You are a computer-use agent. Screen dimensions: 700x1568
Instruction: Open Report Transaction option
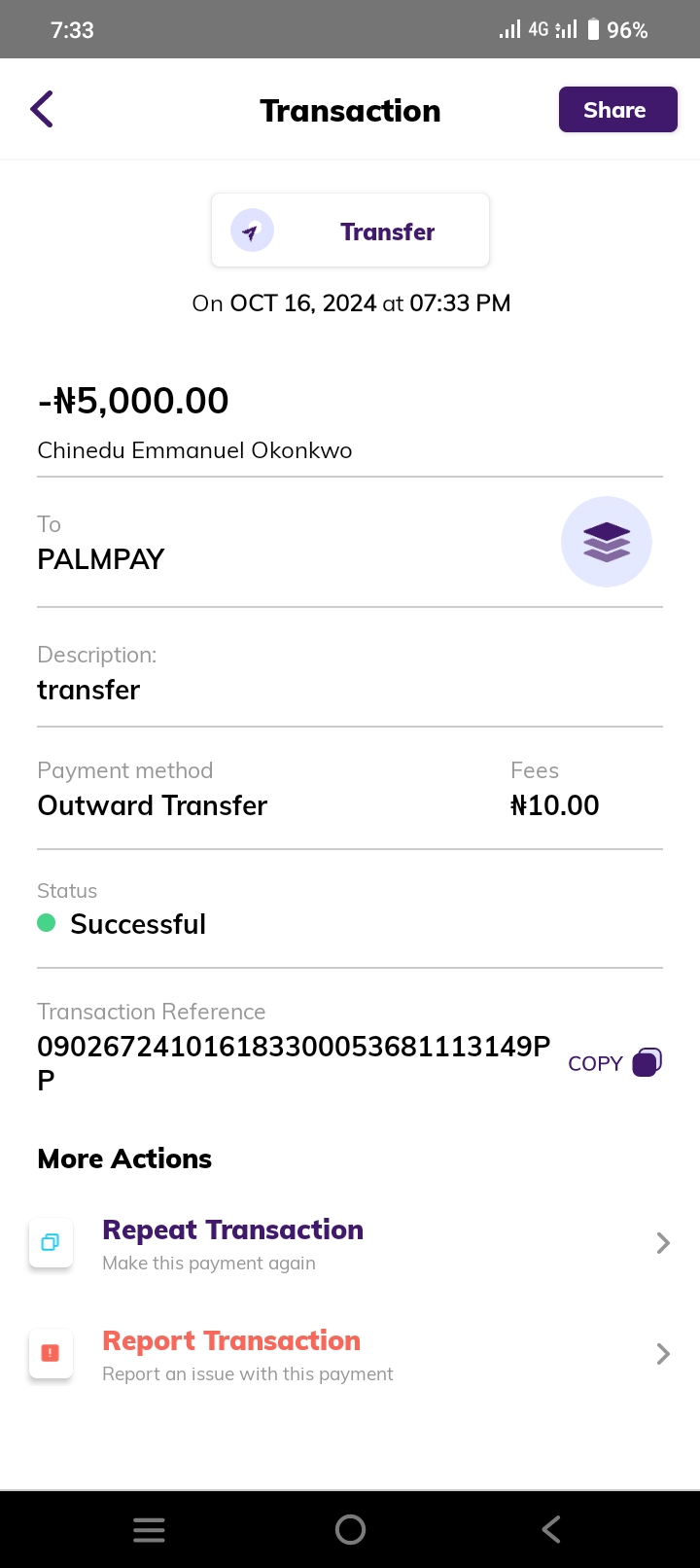tap(231, 1341)
